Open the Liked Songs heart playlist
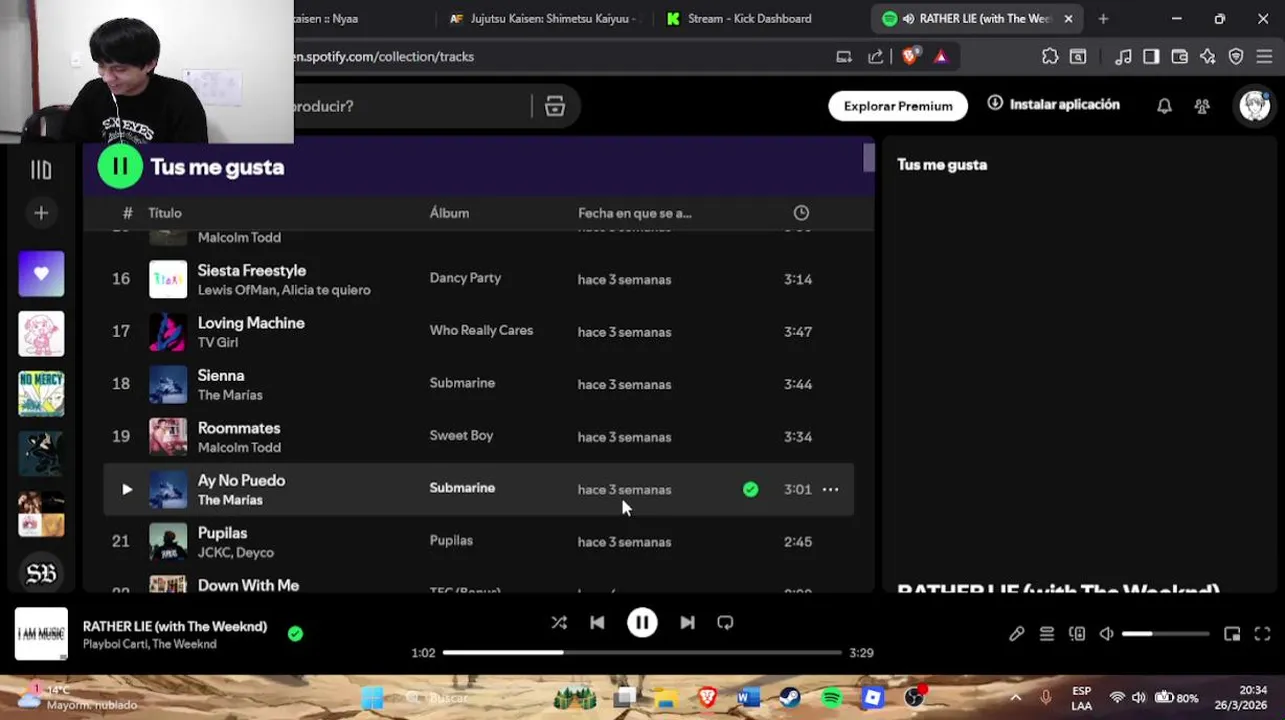This screenshot has width=1285, height=720. point(41,274)
